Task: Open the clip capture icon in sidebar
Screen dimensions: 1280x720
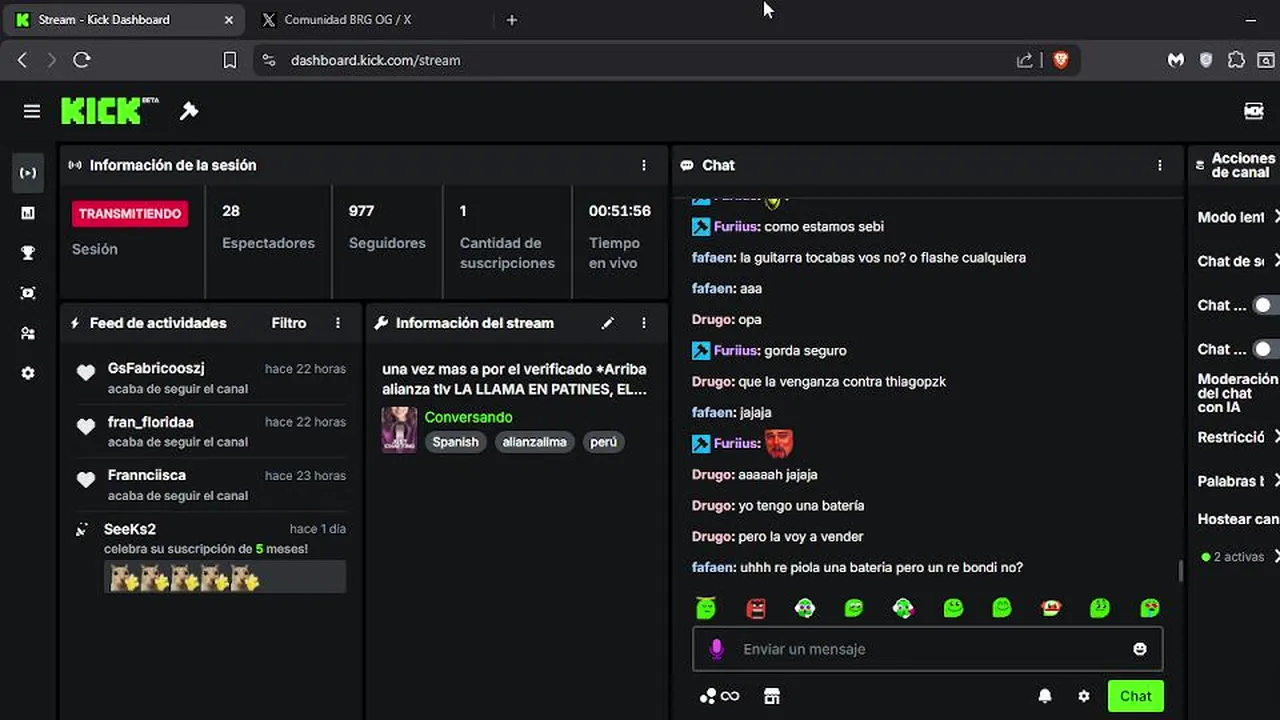Action: [28, 293]
